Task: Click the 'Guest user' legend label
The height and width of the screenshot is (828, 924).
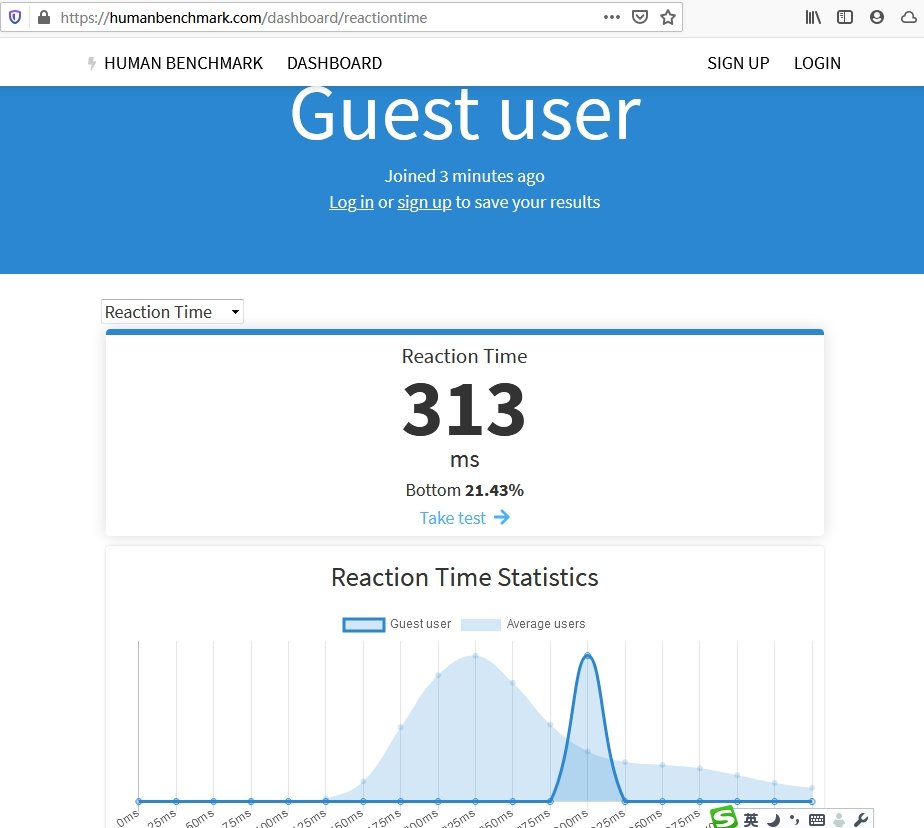Action: (420, 624)
